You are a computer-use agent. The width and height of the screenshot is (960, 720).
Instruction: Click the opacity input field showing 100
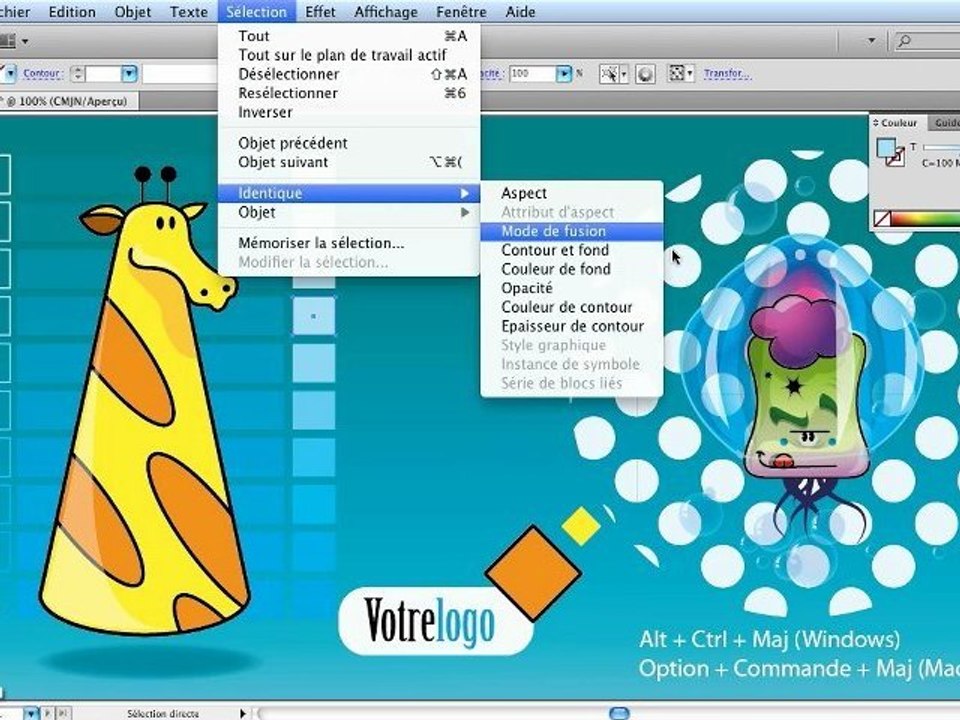(x=533, y=74)
